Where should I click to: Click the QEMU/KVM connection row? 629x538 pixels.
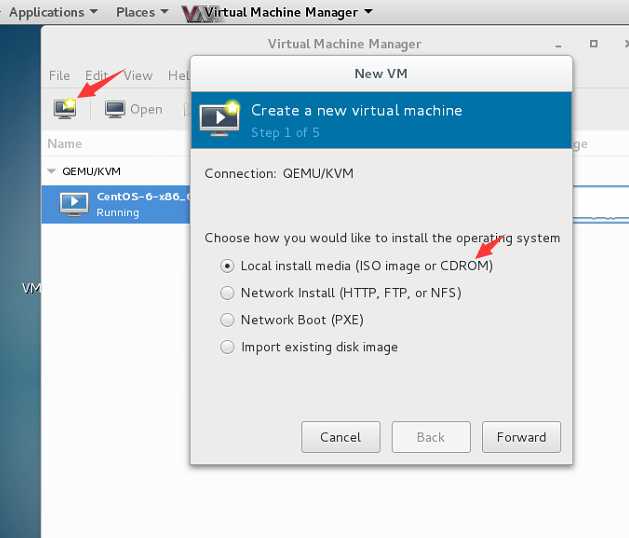click(116, 171)
